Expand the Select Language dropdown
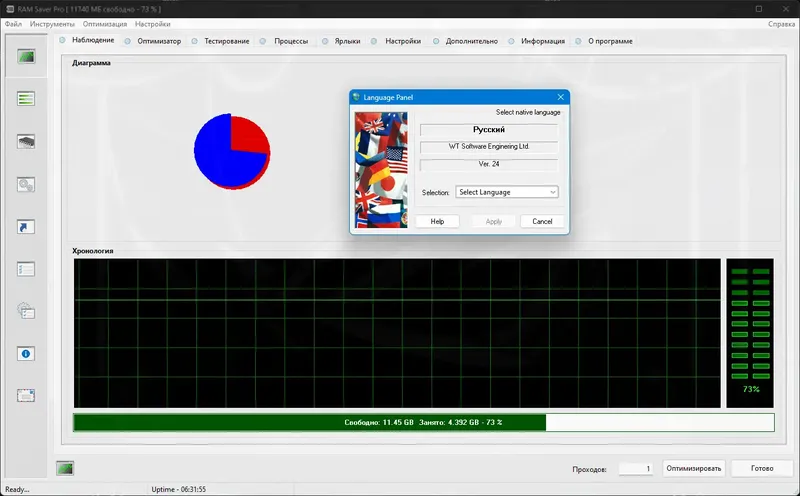Viewport: 800px width, 496px height. pos(507,192)
